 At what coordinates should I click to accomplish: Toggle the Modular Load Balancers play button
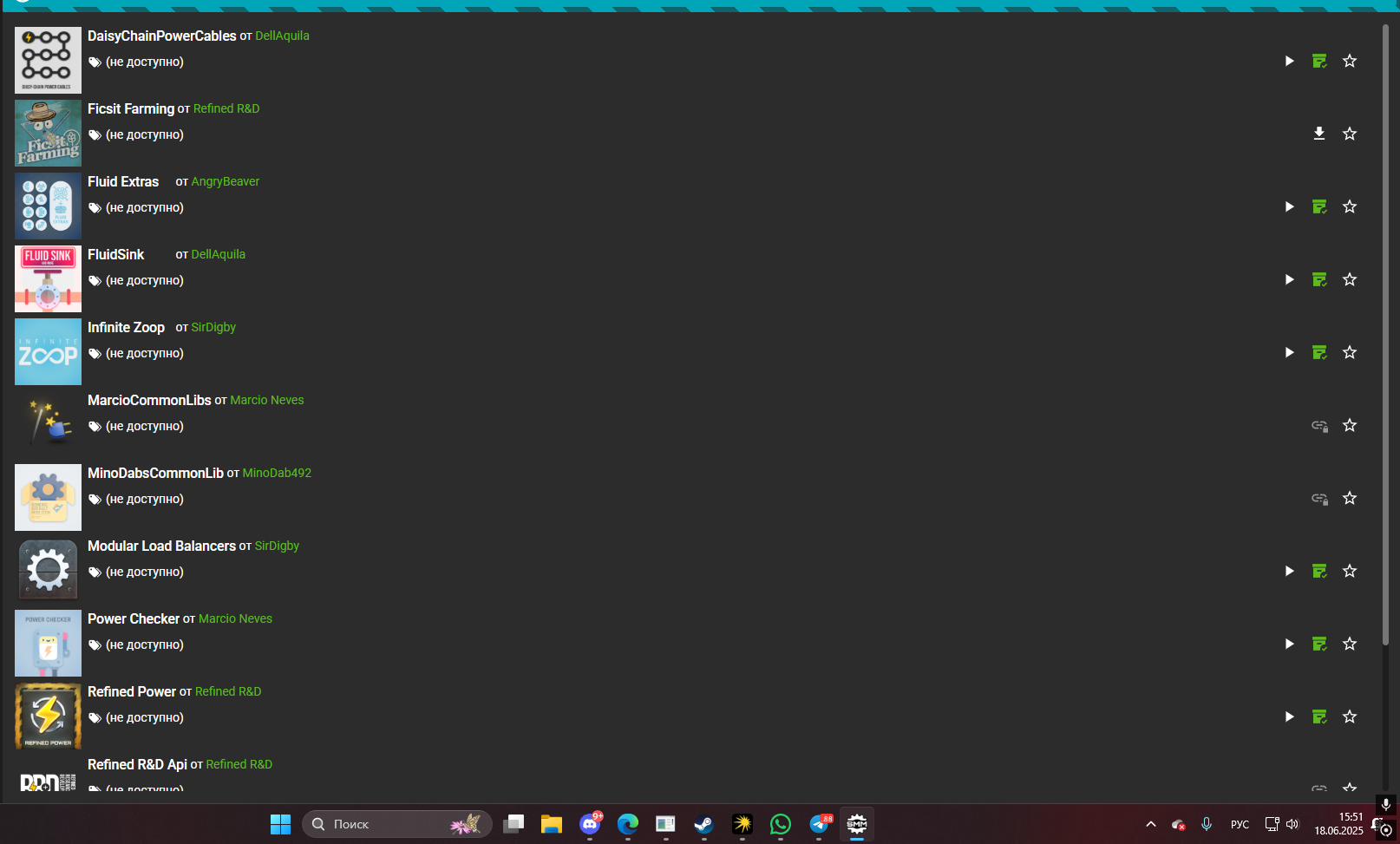[1289, 571]
